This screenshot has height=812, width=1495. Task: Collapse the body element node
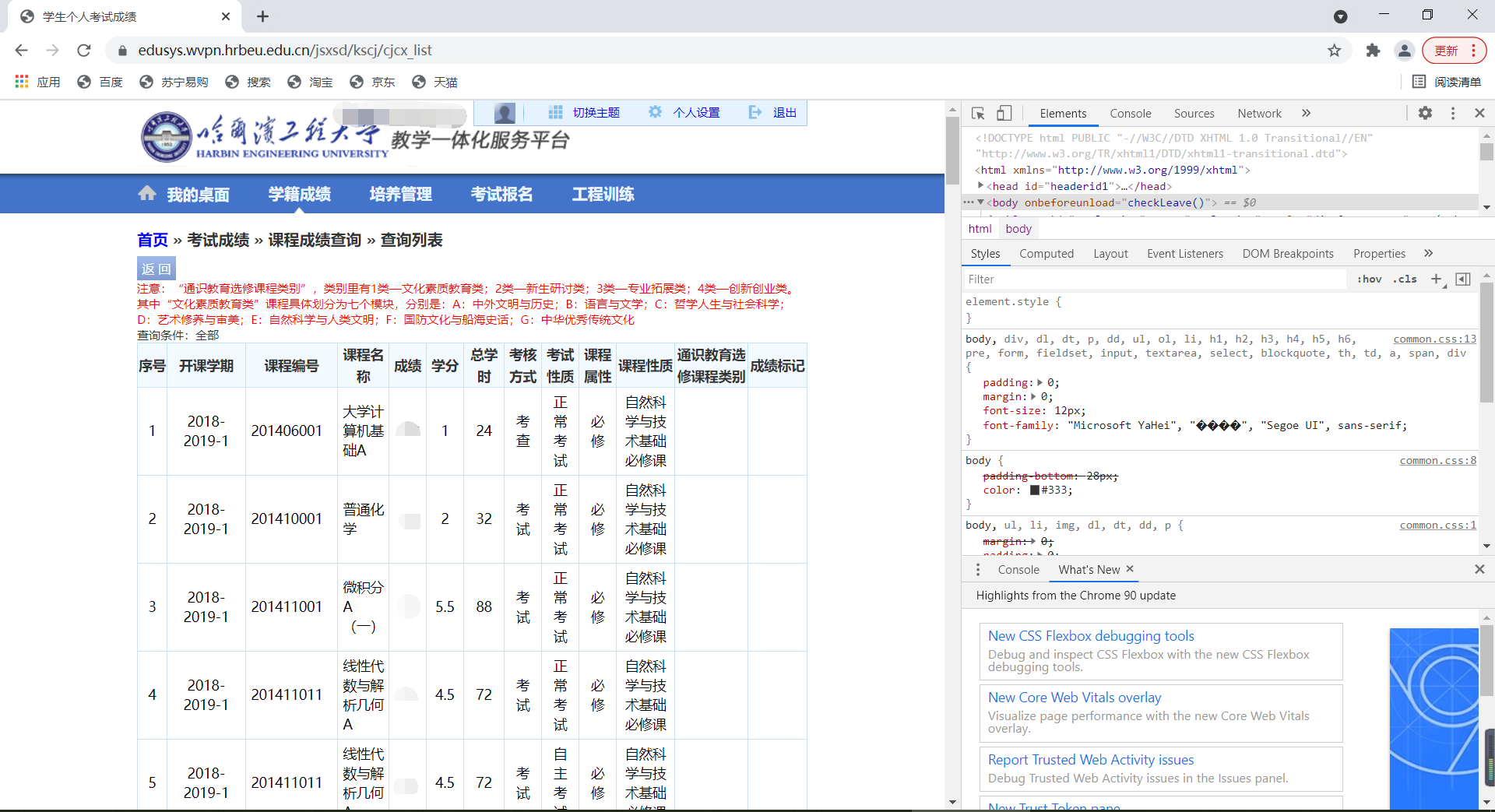(x=981, y=202)
